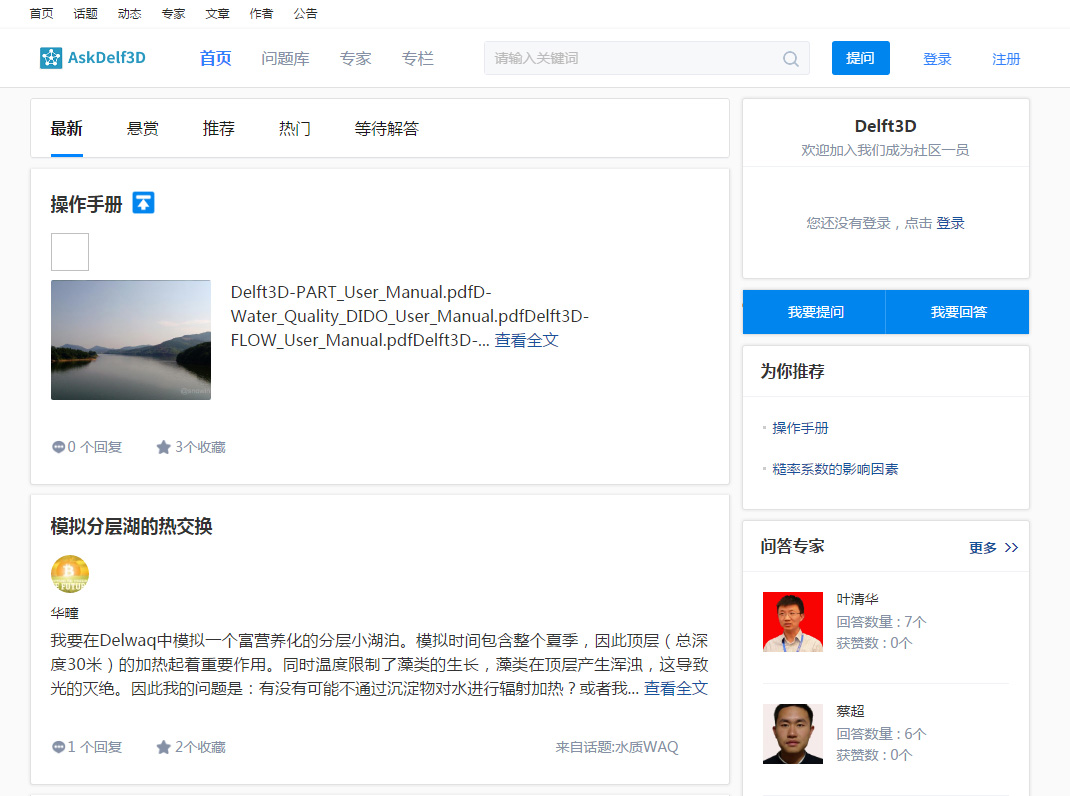Click the Delft3D heading in the welcome panel
Screen dimensions: 1070x796
885,126
